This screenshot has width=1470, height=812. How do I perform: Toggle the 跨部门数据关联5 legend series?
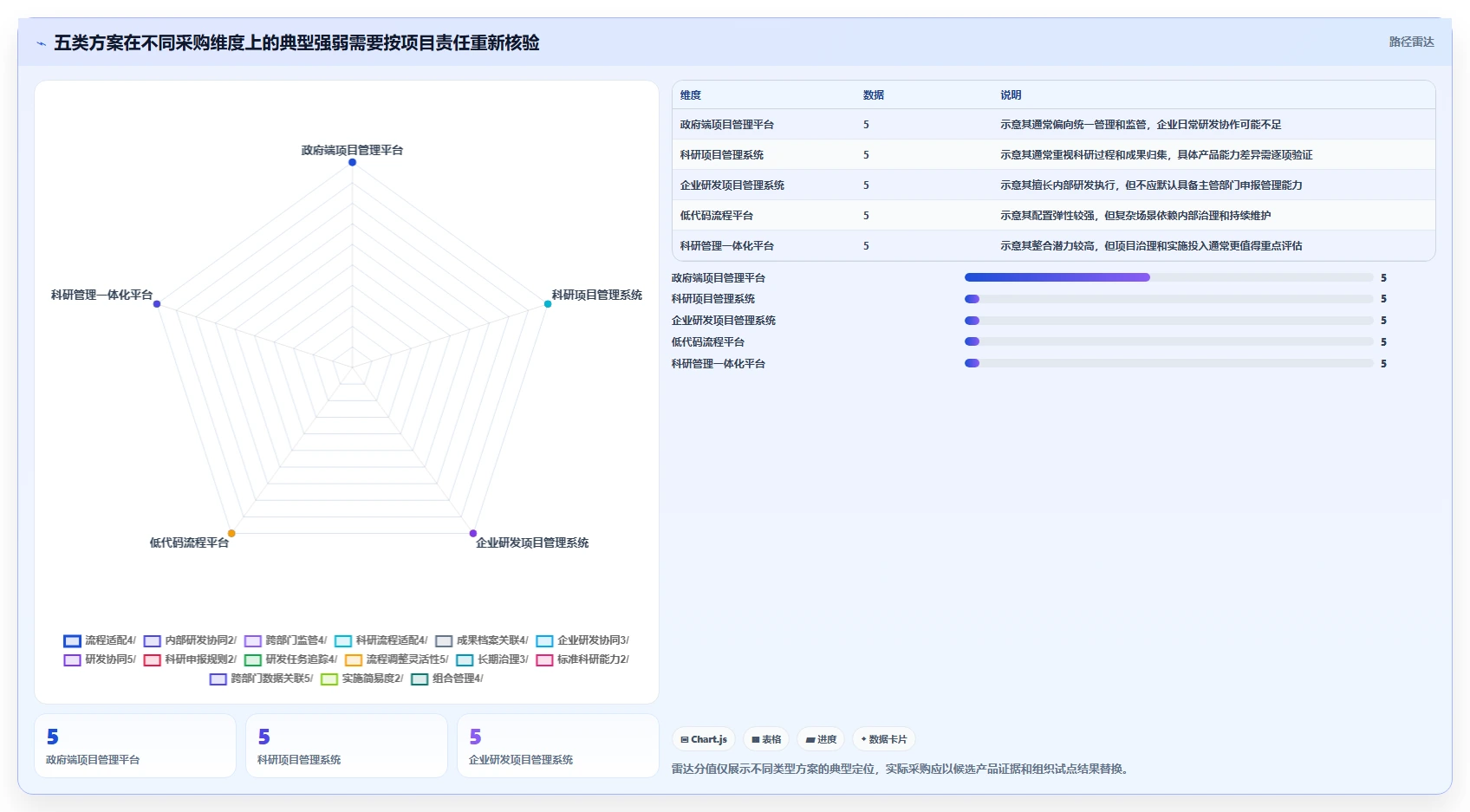click(x=261, y=679)
